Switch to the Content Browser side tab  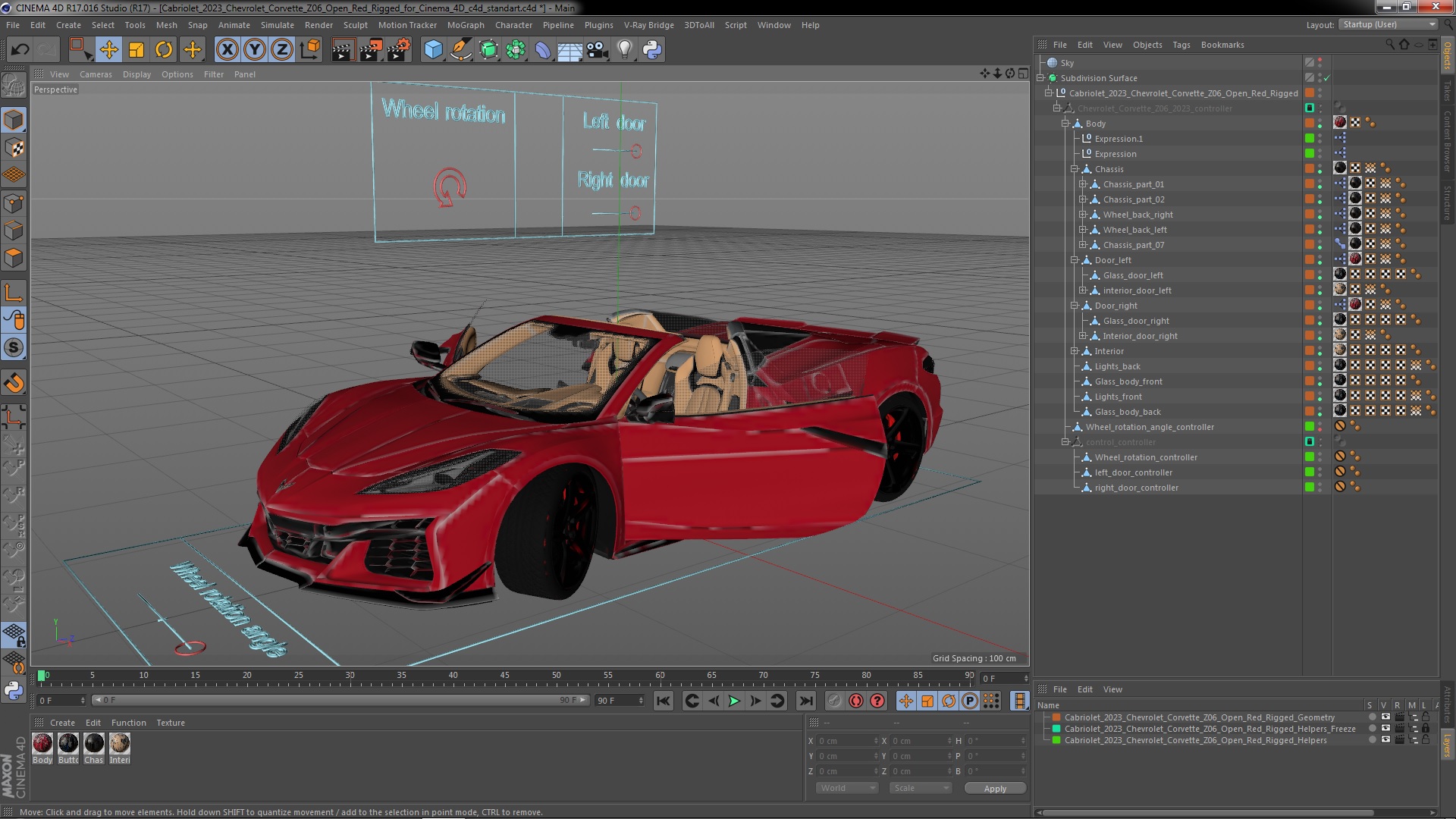1447,140
